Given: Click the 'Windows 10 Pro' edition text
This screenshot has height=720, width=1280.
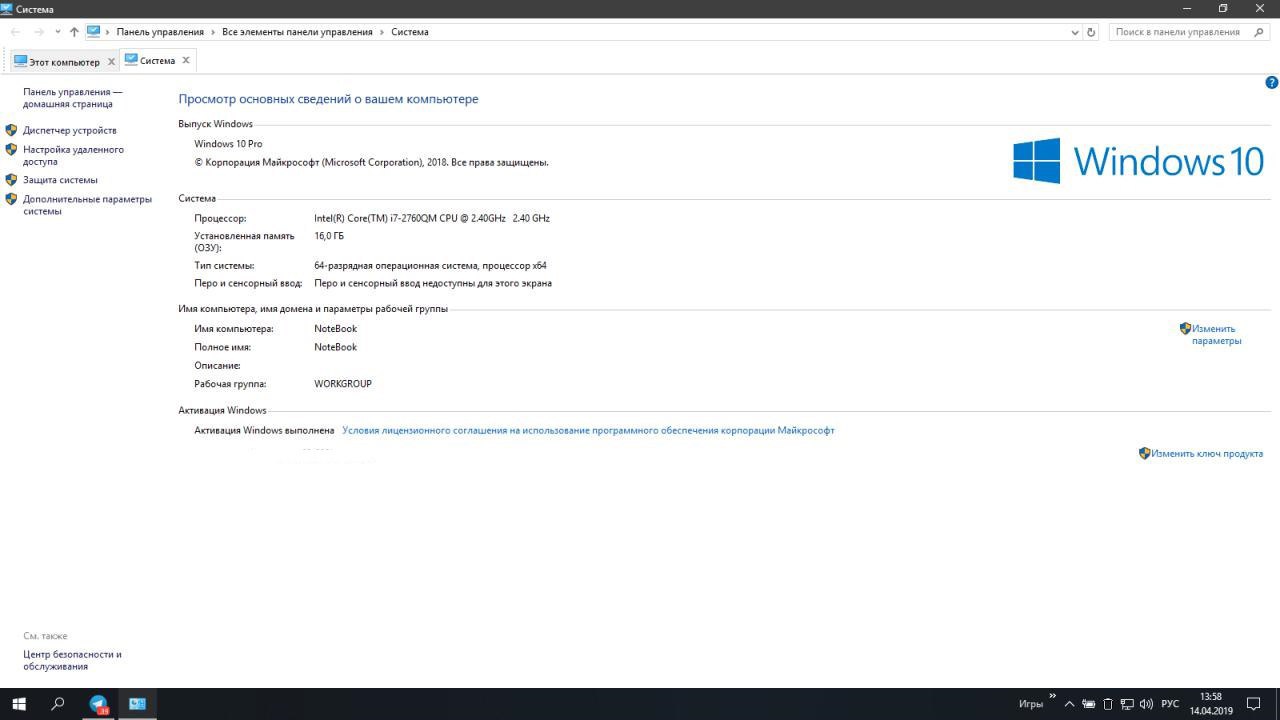Looking at the screenshot, I should 228,144.
